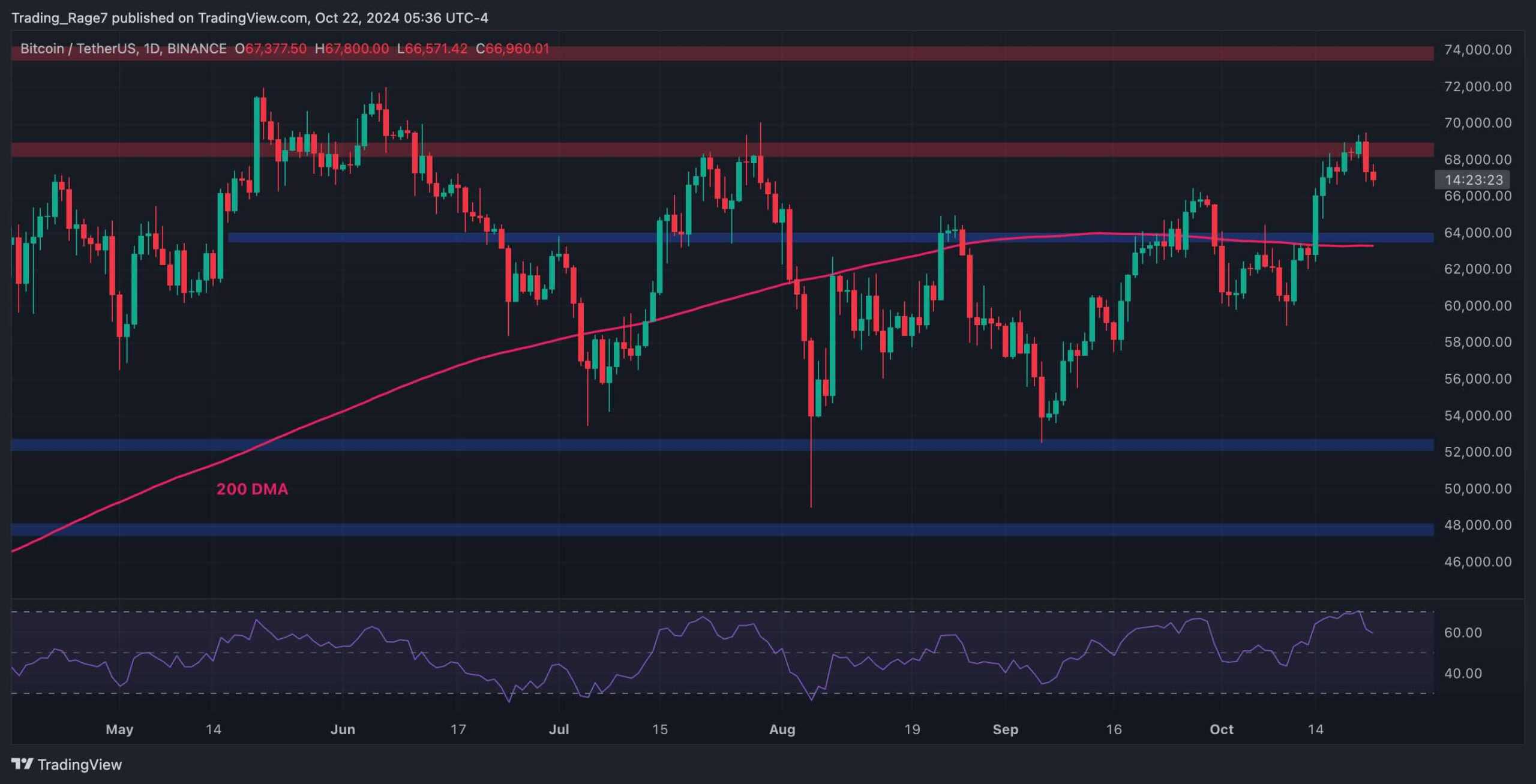
Task: Click the Jun date label
Action: point(343,730)
